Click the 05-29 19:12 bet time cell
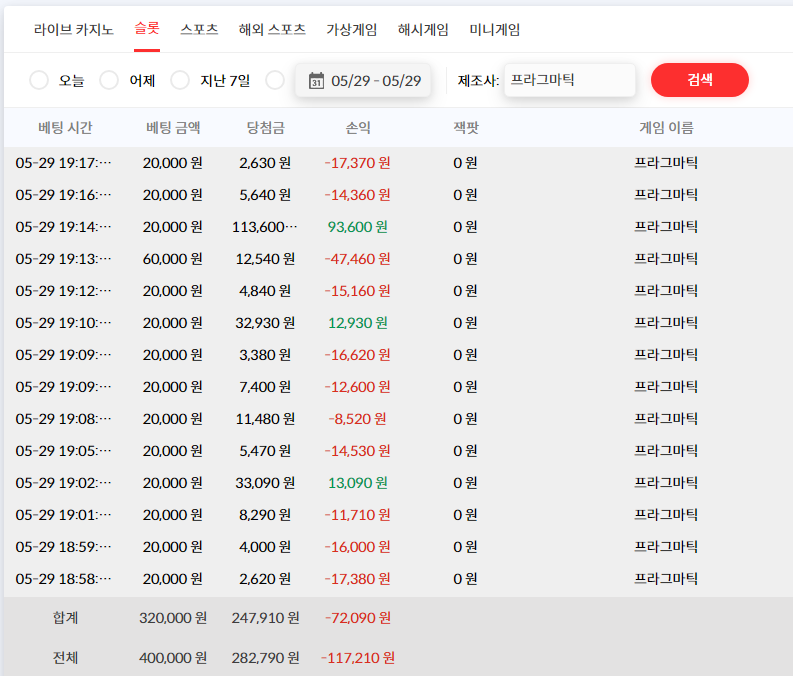This screenshot has height=676, width=793. 64,291
